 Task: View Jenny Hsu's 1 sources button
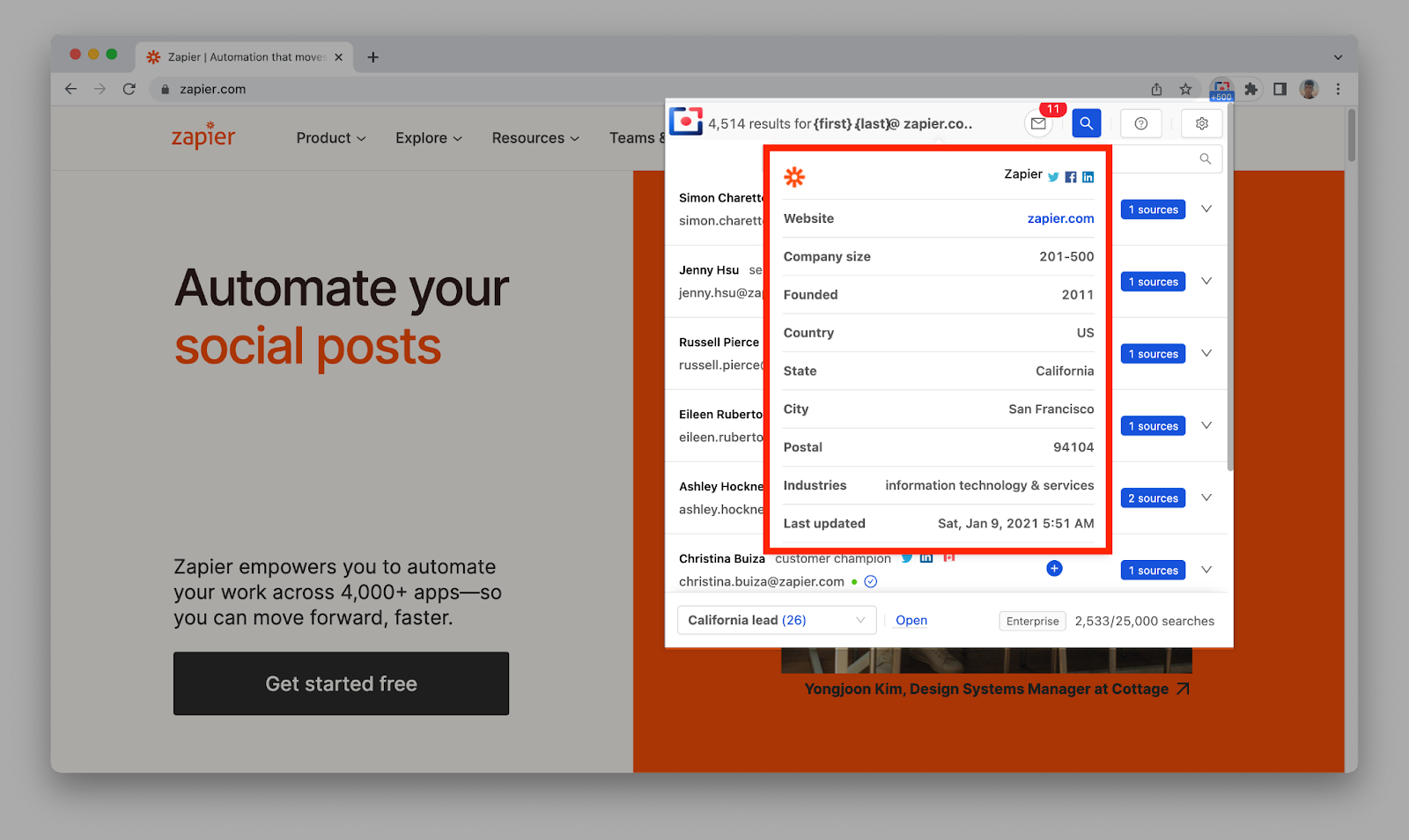pyautogui.click(x=1153, y=282)
